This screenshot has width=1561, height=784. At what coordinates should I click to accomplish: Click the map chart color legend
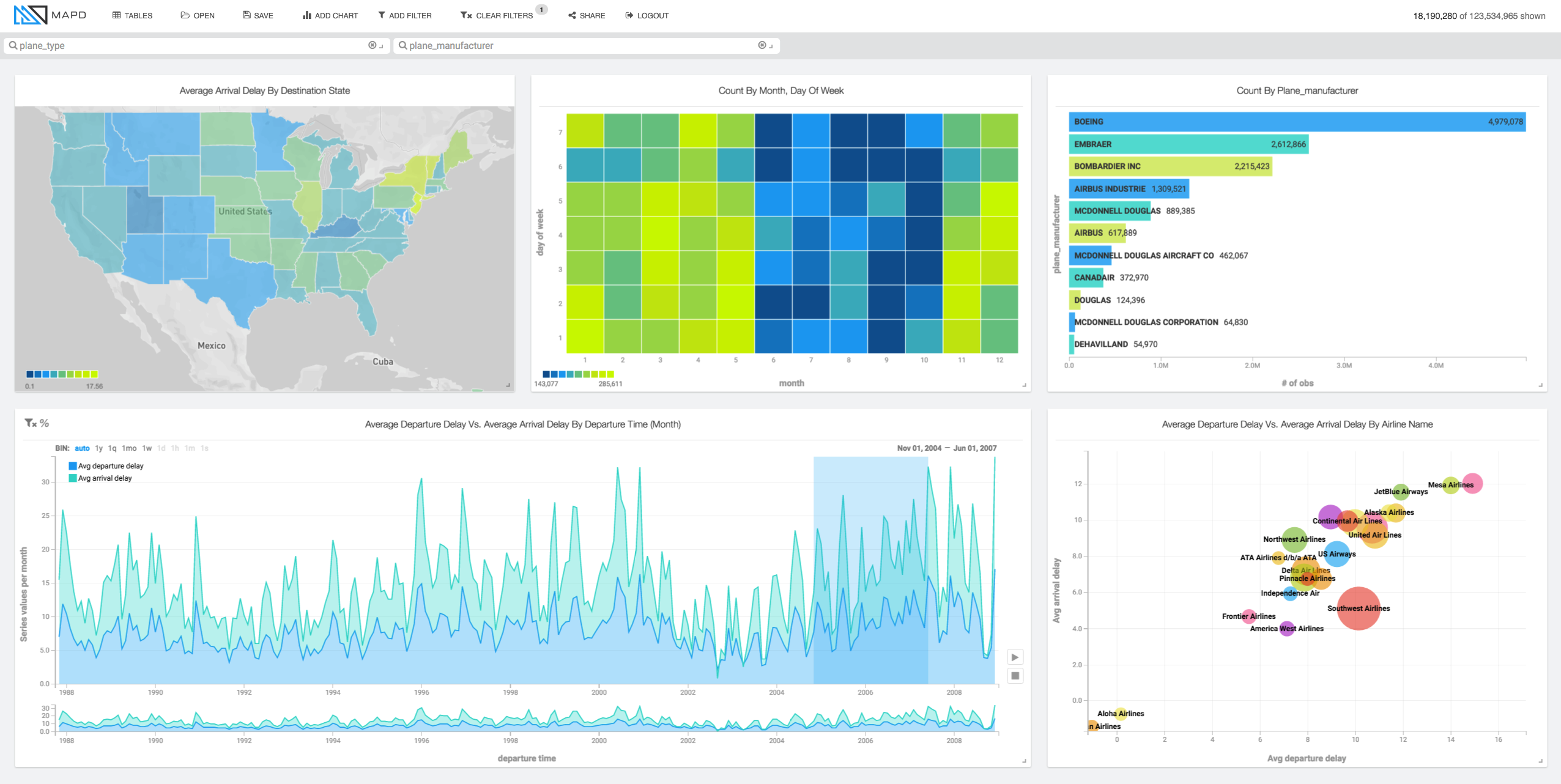[62, 374]
